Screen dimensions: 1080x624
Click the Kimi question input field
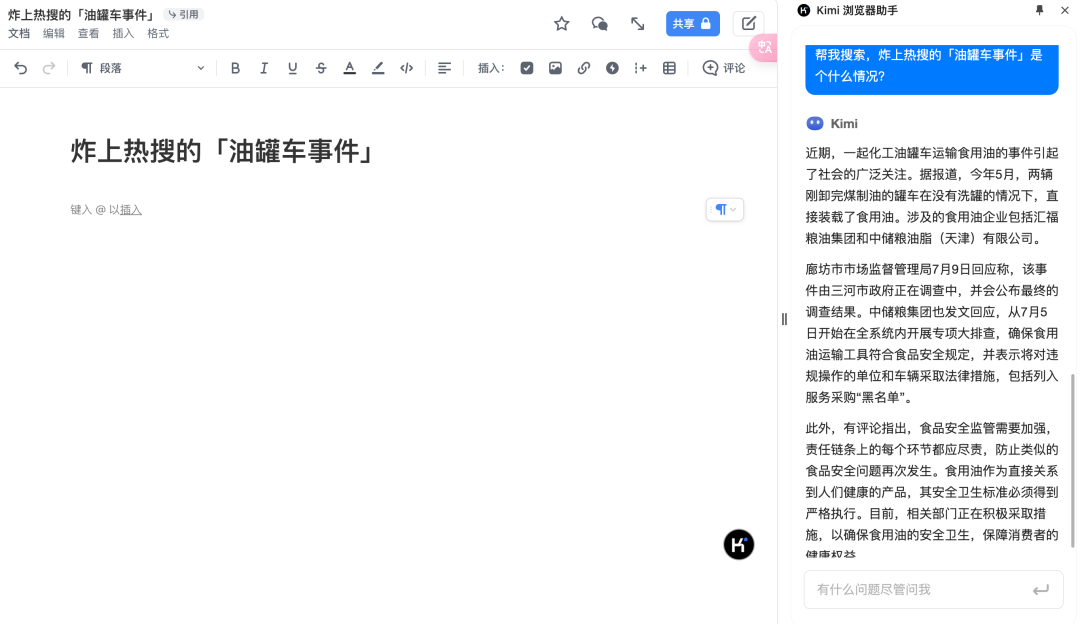point(933,590)
